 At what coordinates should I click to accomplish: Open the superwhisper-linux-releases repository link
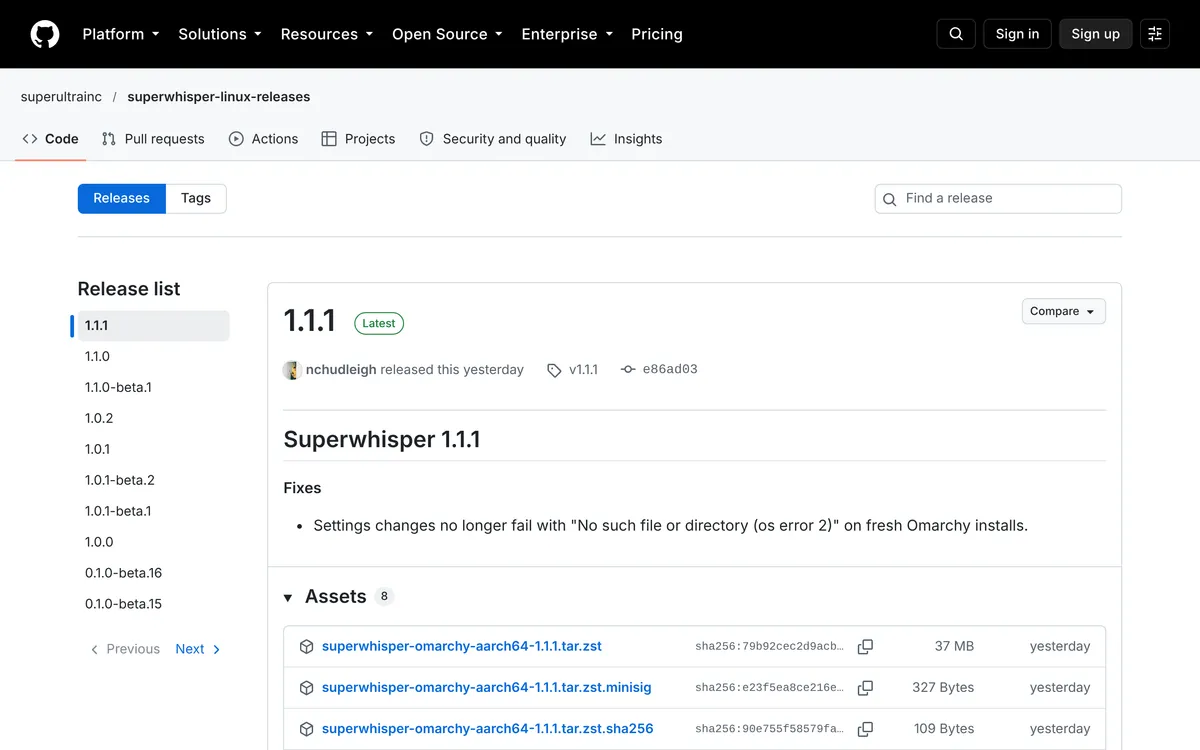pyautogui.click(x=219, y=97)
